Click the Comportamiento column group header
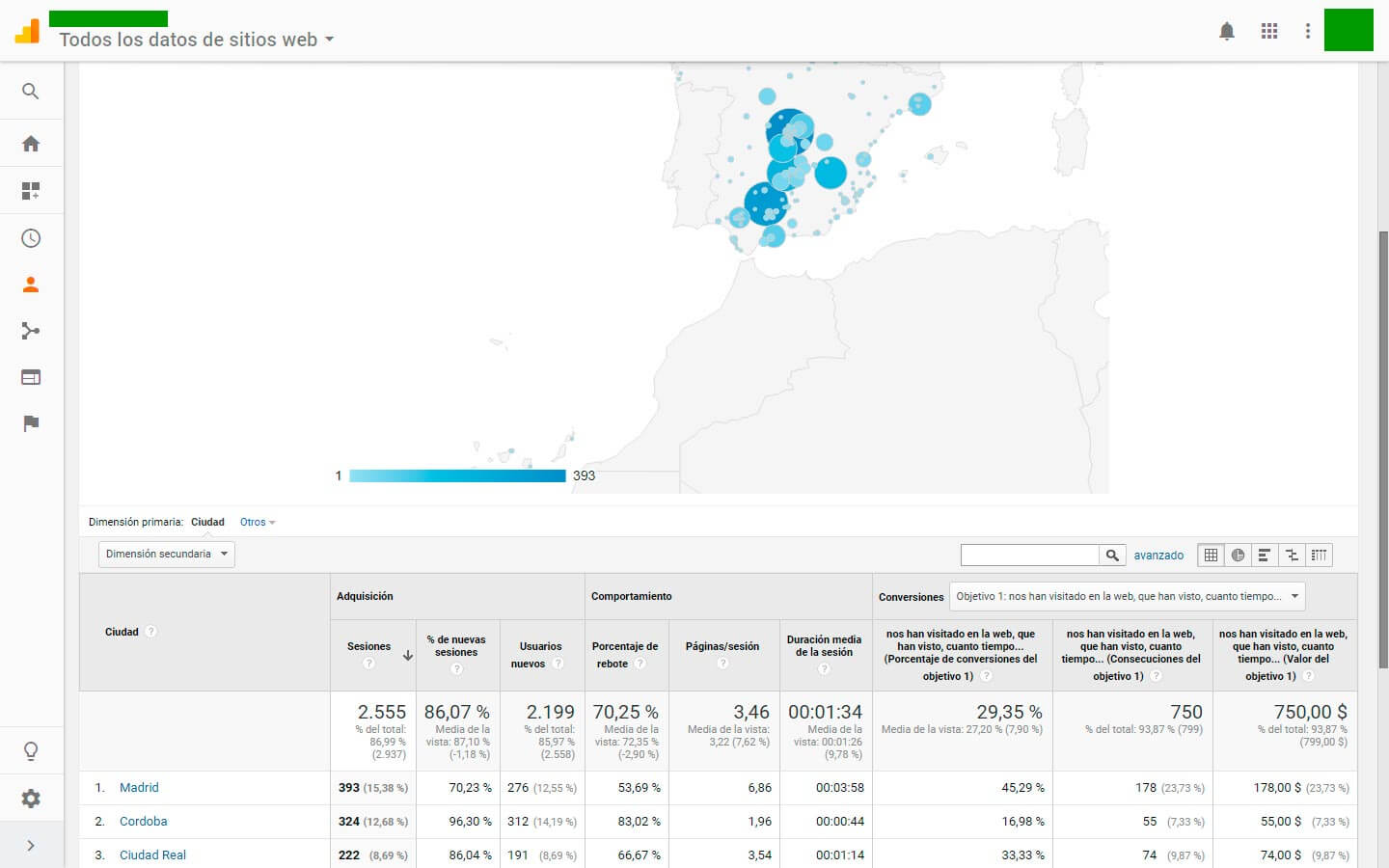The image size is (1389, 868). click(631, 596)
